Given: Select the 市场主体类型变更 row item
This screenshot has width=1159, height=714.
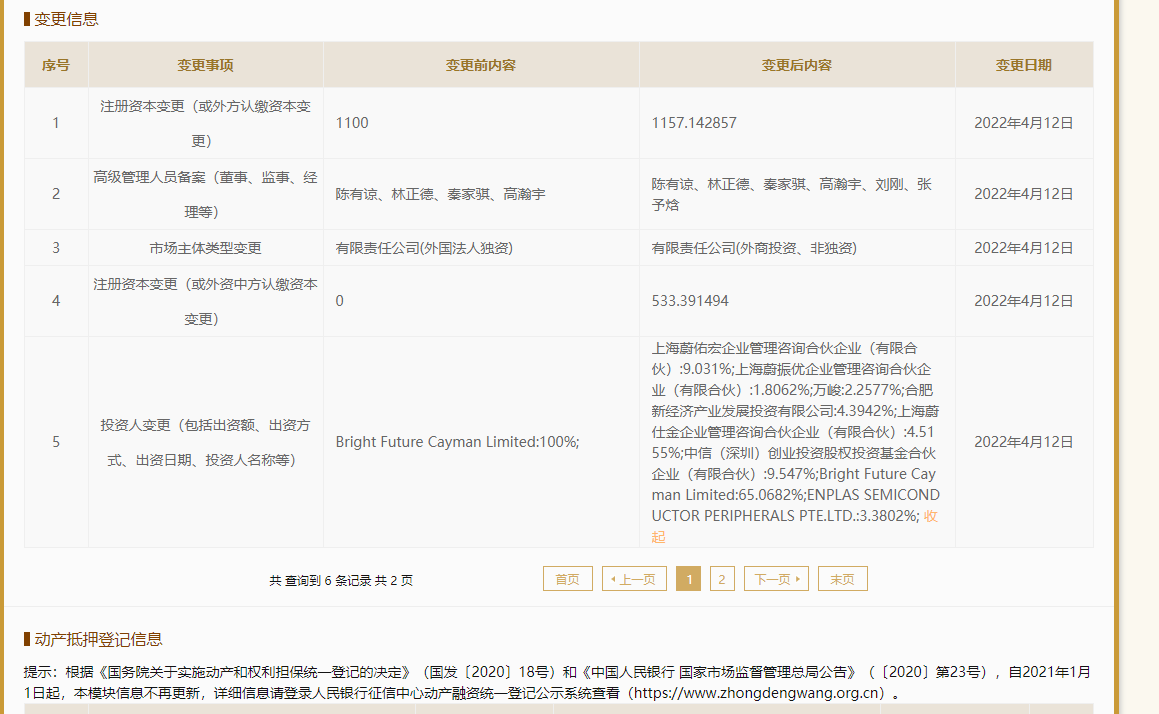Looking at the screenshot, I should pyautogui.click(x=205, y=248).
